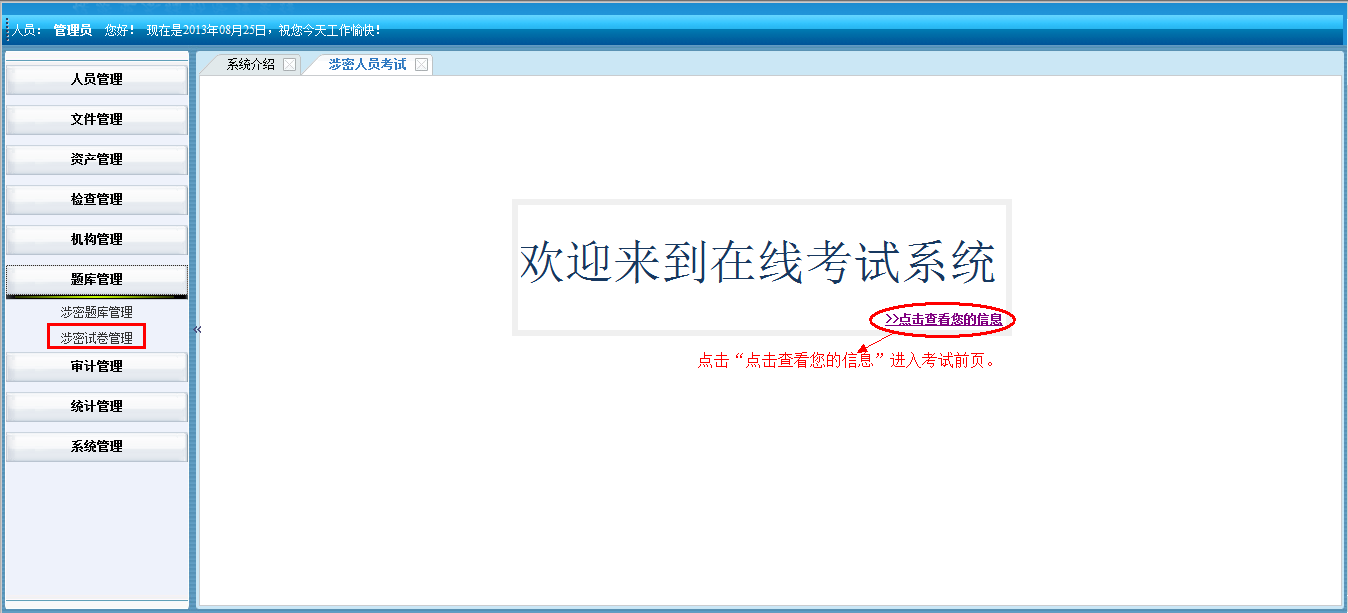
Task: Open 涉密题库管理 in the sidebar
Action: coord(96,312)
